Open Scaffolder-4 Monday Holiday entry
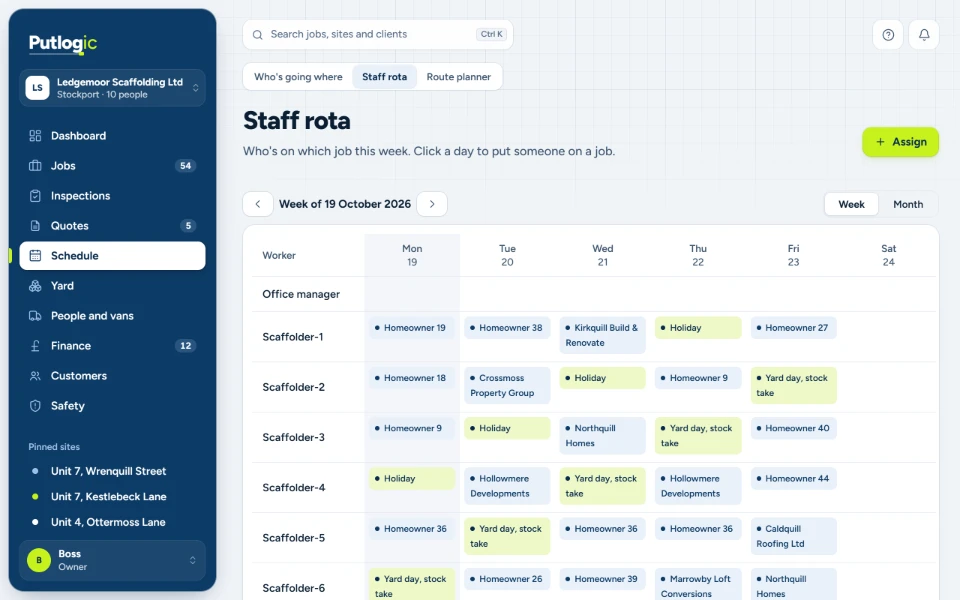The height and width of the screenshot is (600, 960). click(412, 478)
